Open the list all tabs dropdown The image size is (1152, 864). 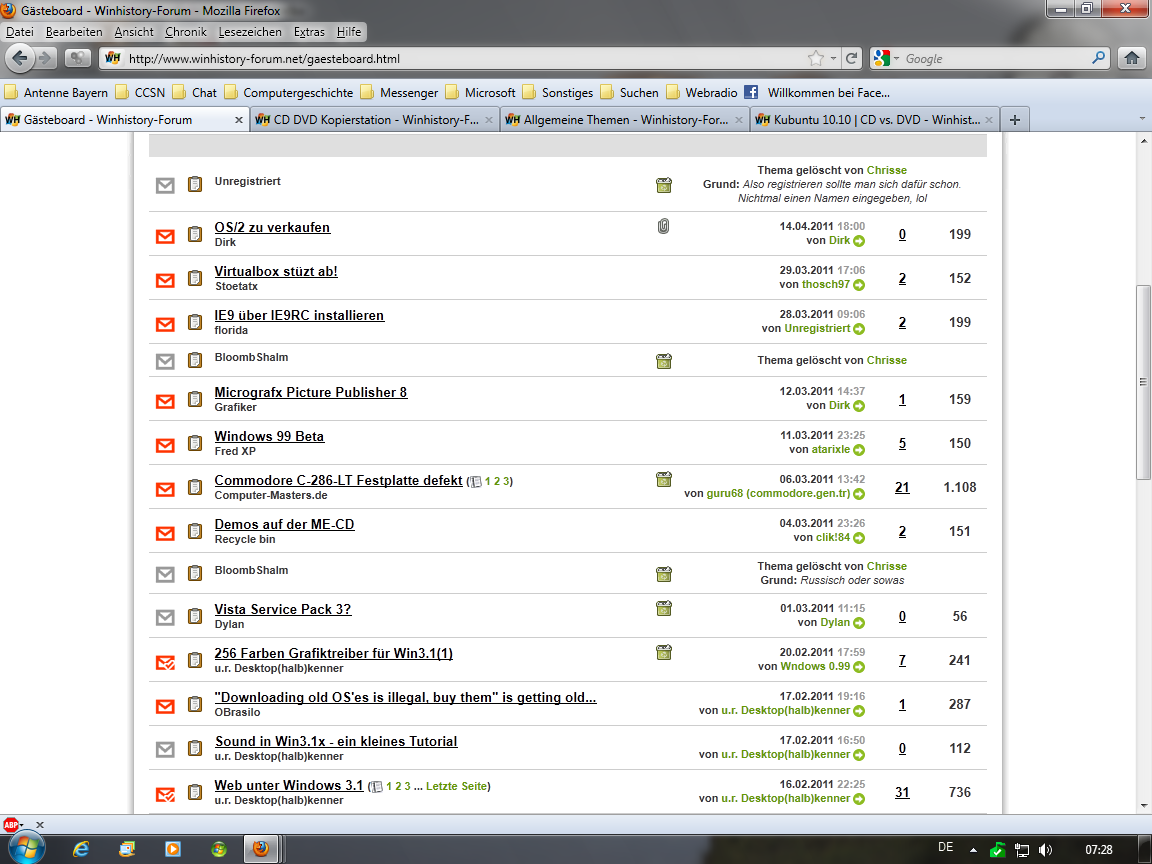1141,120
